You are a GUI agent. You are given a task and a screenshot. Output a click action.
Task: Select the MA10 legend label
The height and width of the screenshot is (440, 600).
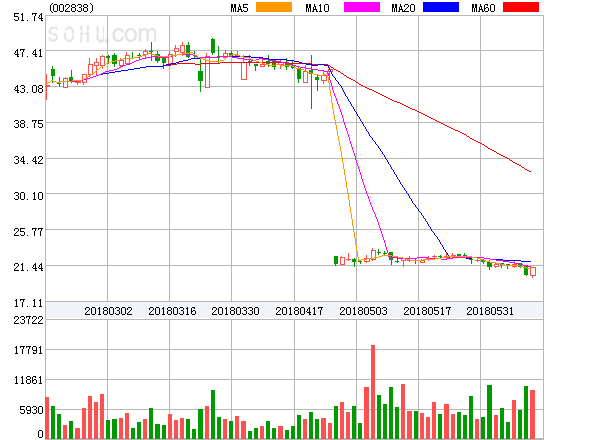click(x=317, y=8)
